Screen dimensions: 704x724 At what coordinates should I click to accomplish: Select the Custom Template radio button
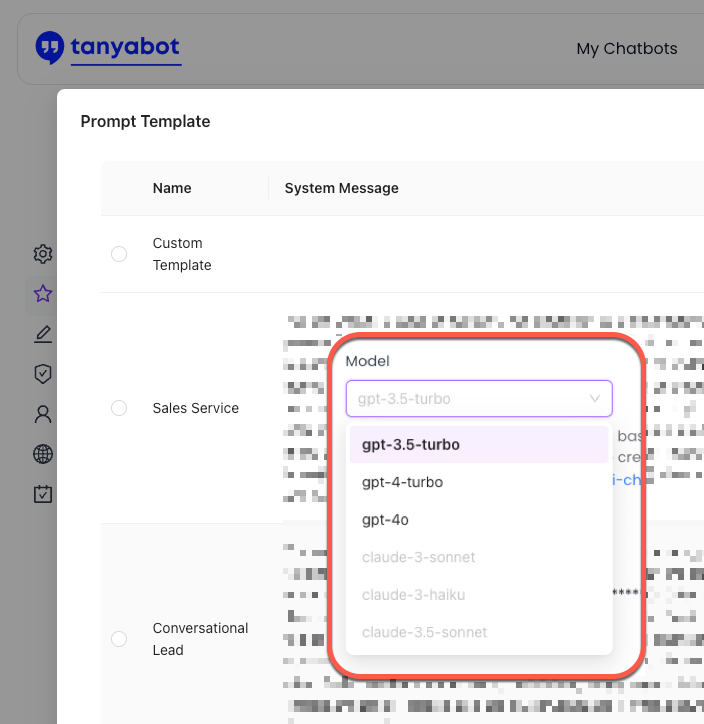(x=119, y=254)
